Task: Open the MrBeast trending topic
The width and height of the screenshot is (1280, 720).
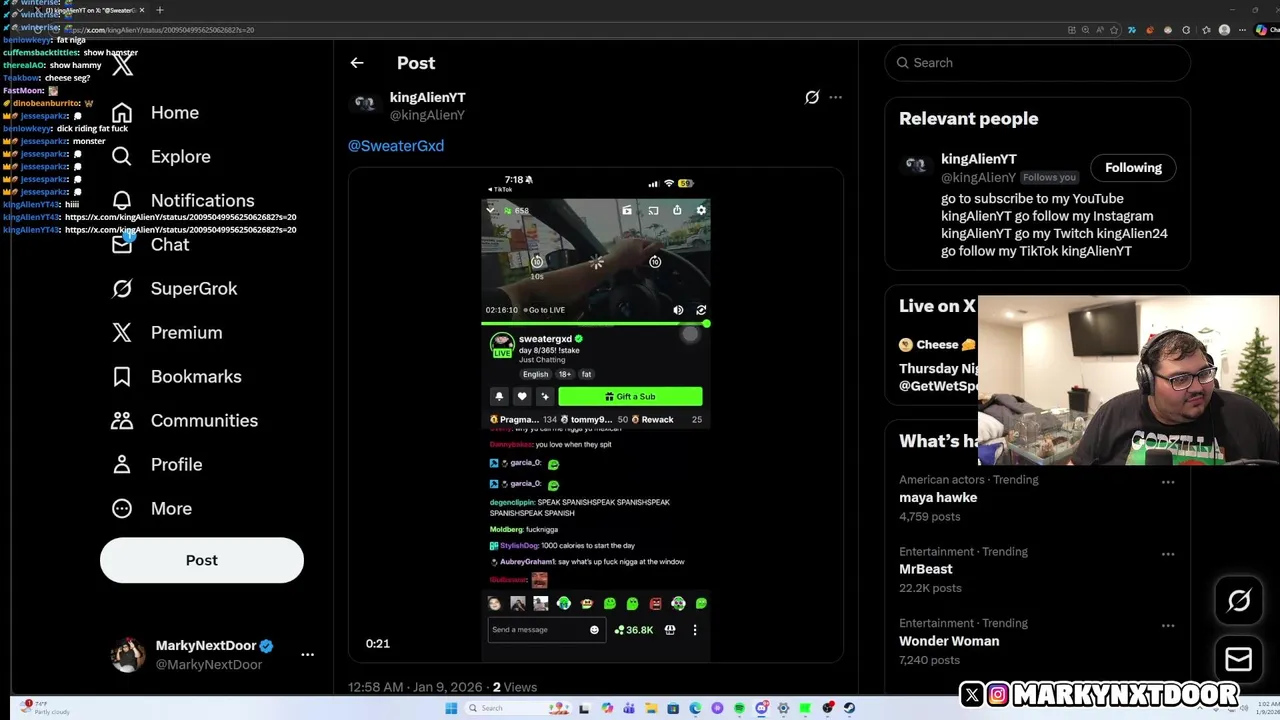Action: [926, 569]
